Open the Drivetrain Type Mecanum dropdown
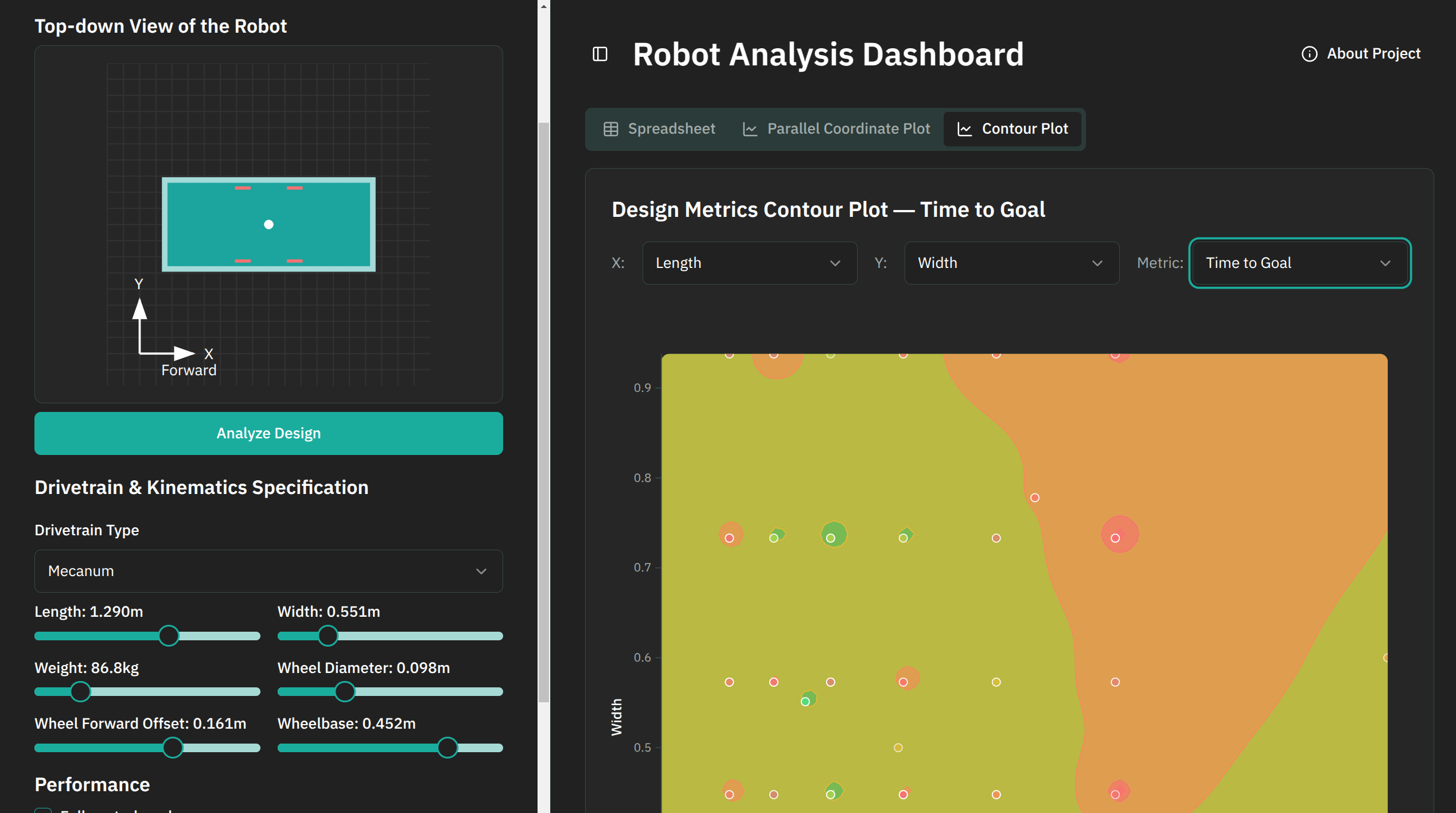1456x813 pixels. (x=268, y=571)
